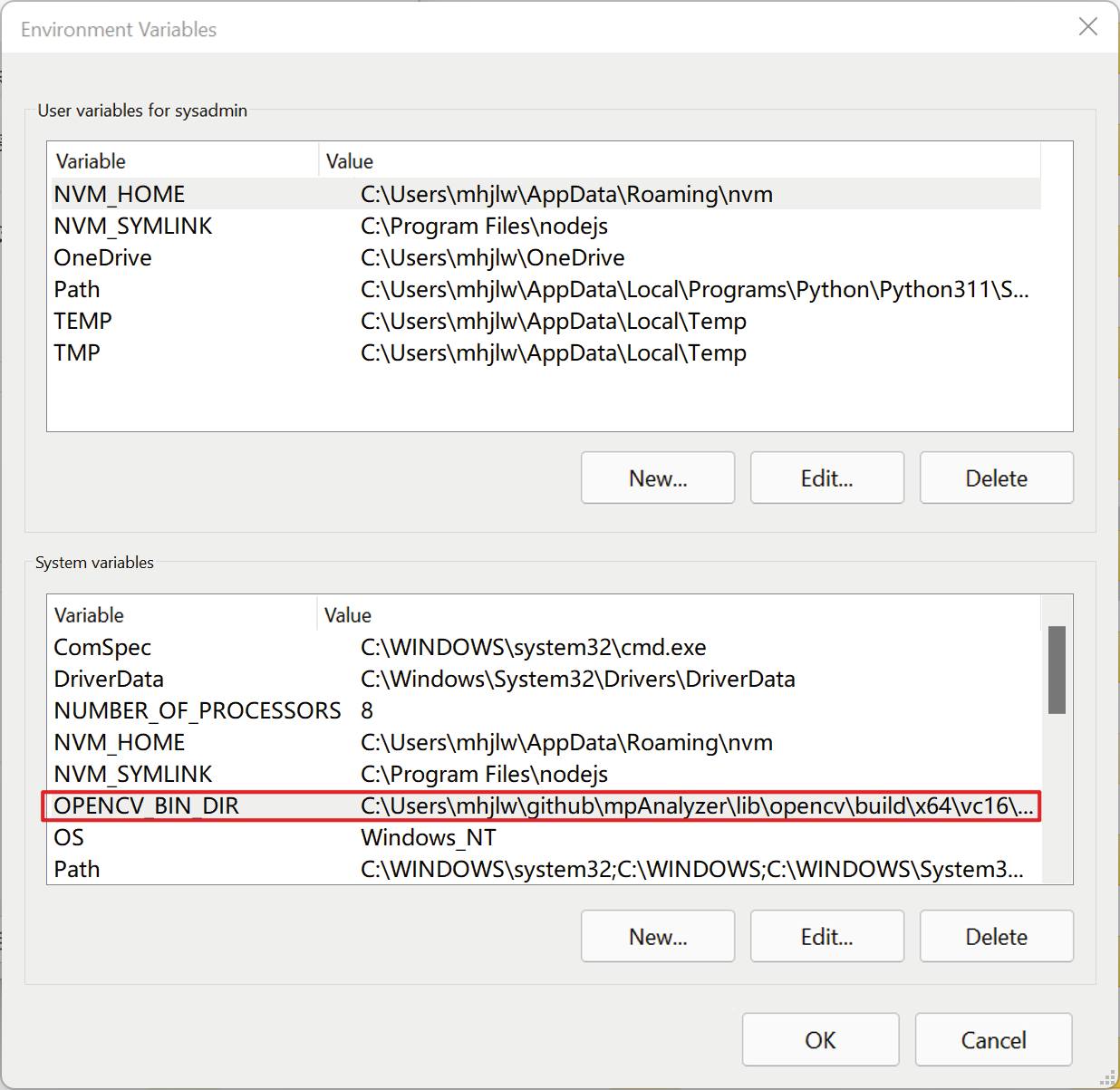Cancel the Environment Variables dialog
1120x1090 pixels.
pyautogui.click(x=993, y=1040)
